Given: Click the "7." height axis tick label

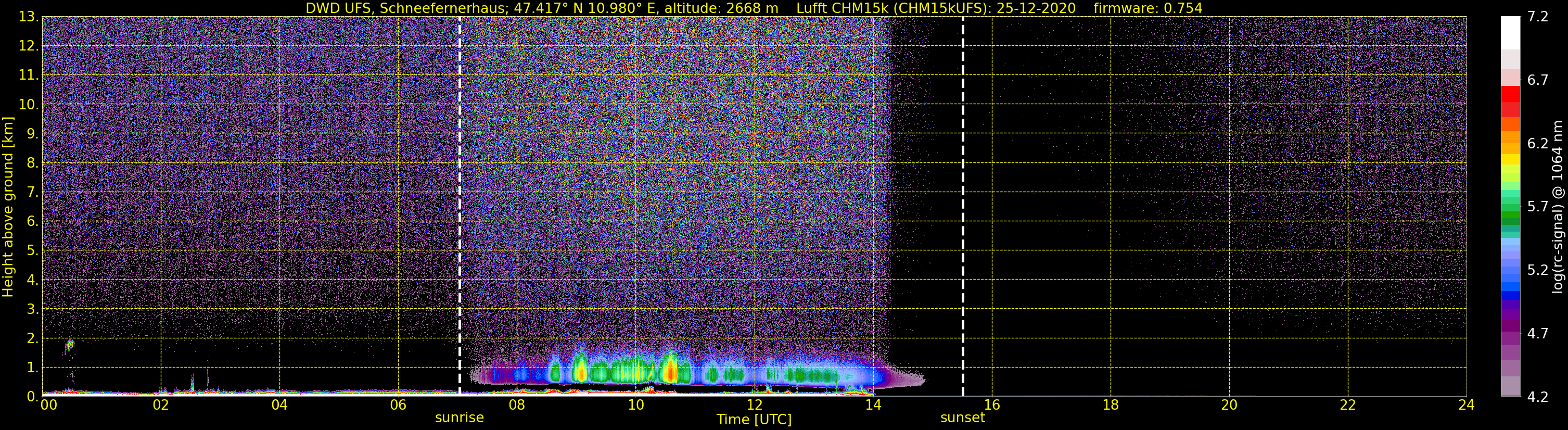Looking at the screenshot, I should [32, 192].
